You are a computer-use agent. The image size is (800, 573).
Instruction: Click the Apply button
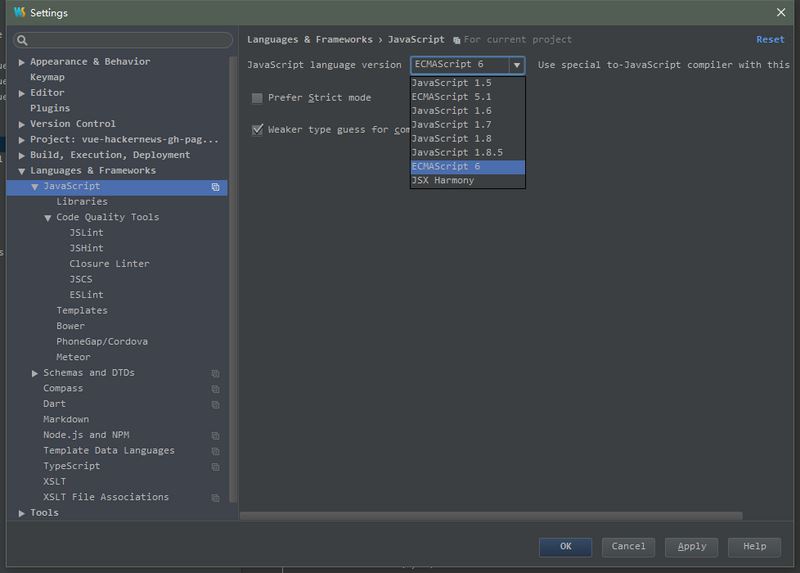(691, 546)
